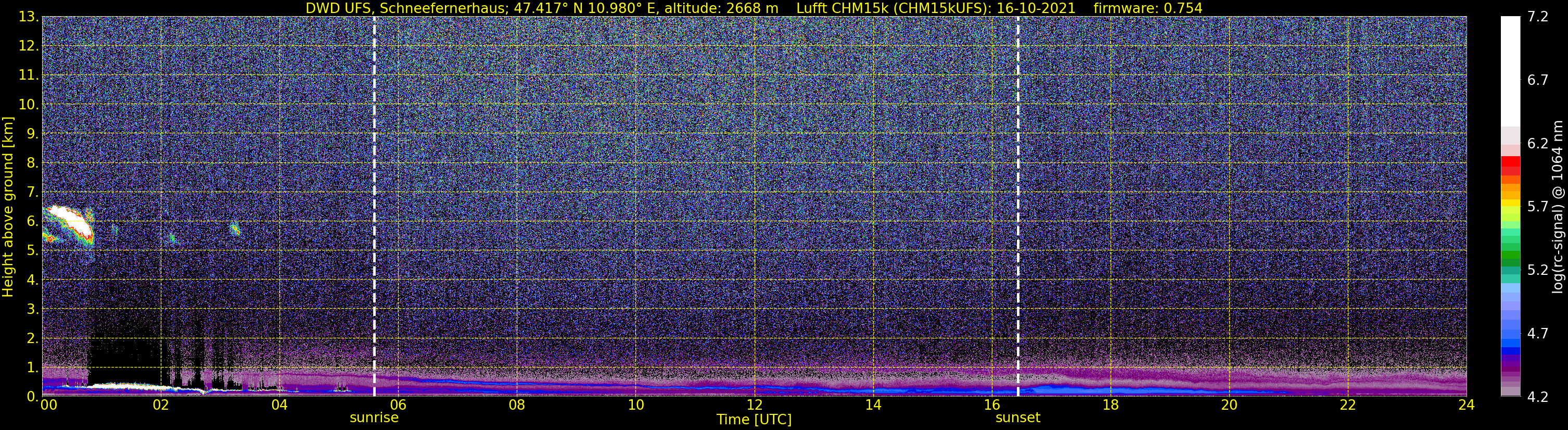
Task: Click the time tick label 08
Action: pyautogui.click(x=517, y=405)
